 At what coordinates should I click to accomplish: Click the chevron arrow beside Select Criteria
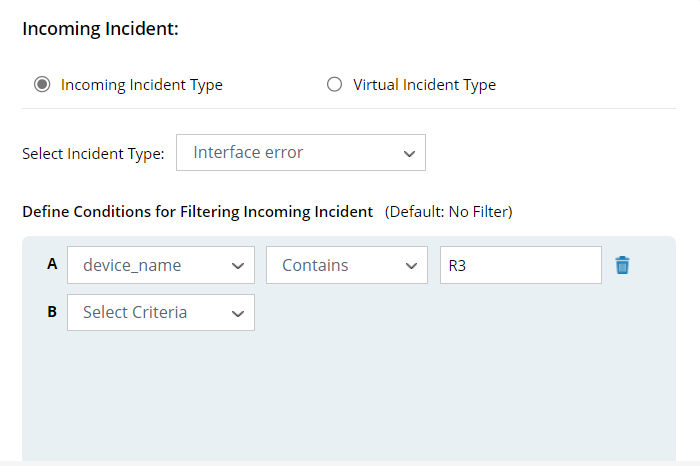(x=237, y=313)
